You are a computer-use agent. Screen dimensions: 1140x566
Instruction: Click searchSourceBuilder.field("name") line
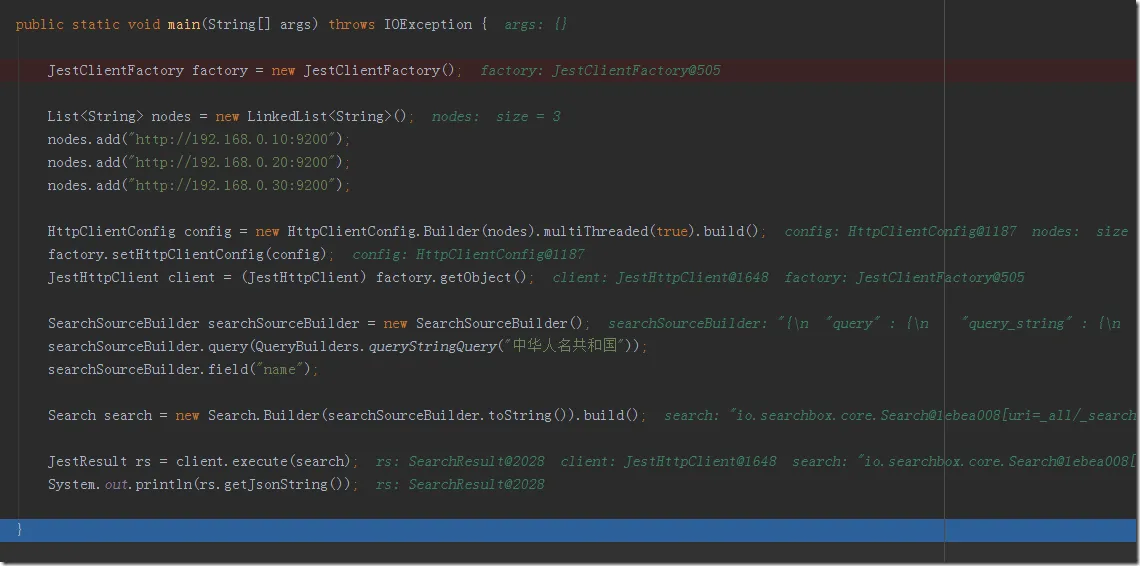tap(183, 370)
